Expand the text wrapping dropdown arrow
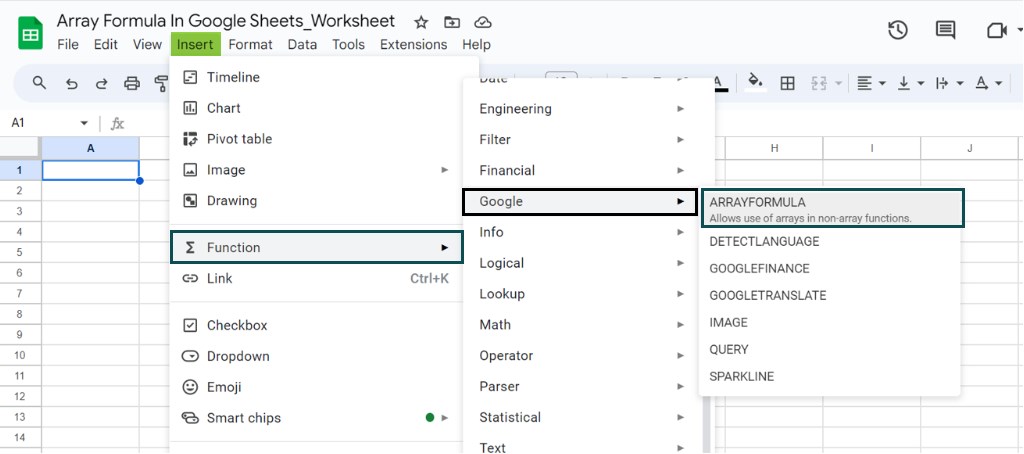The height and width of the screenshot is (454, 1024). (x=959, y=84)
